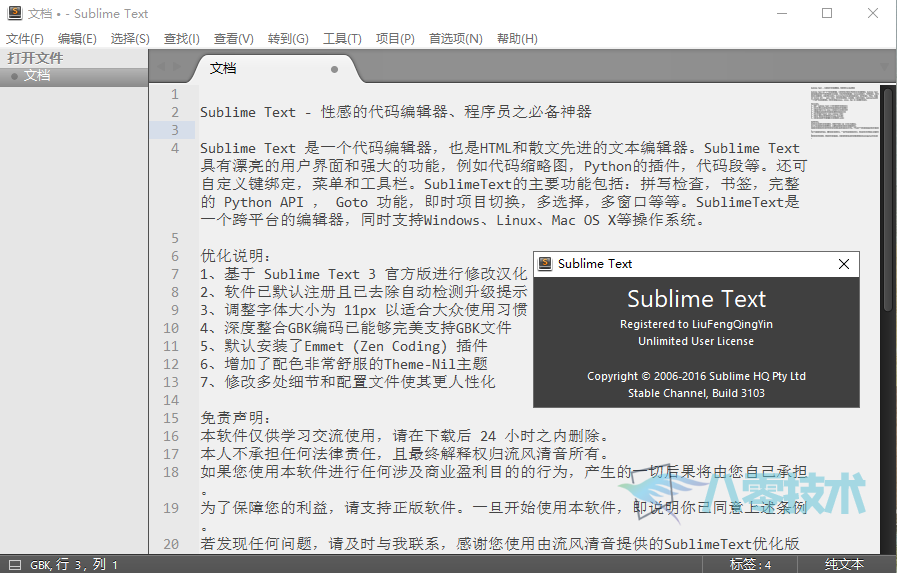Go to next tab with right arrow

point(176,66)
